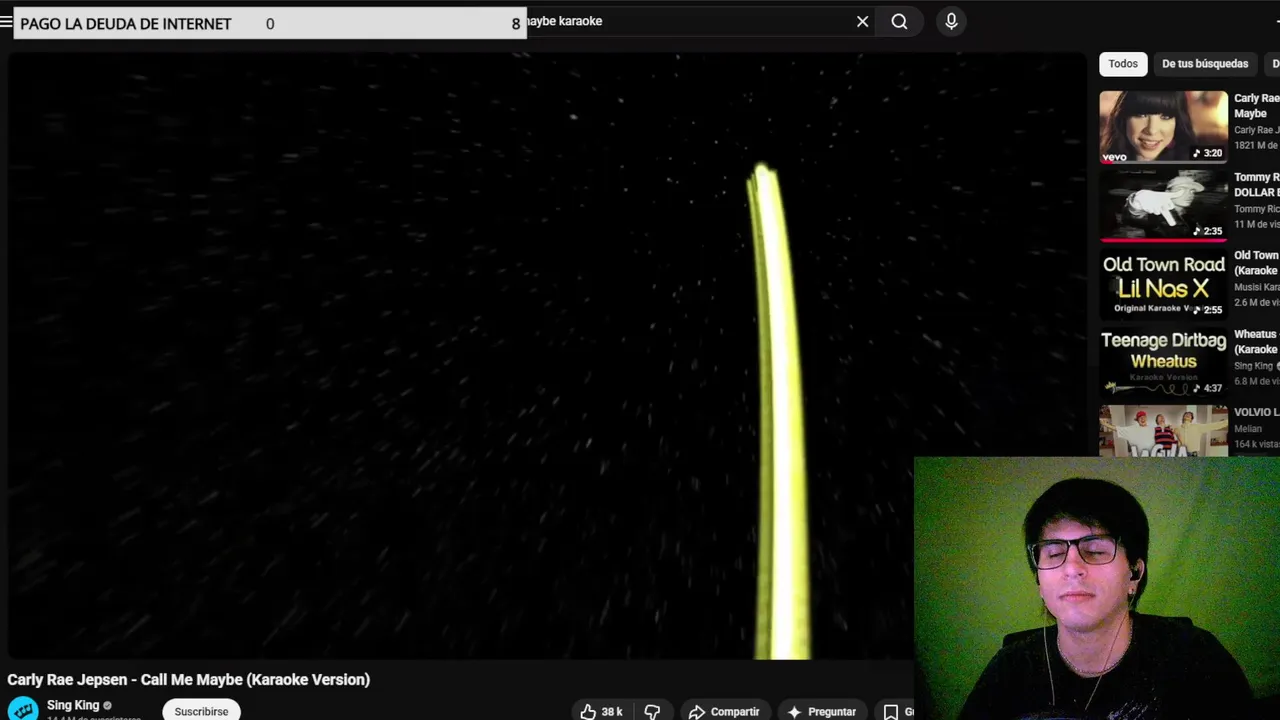The image size is (1280, 720).
Task: Clear the search box with the X icon
Action: click(862, 21)
